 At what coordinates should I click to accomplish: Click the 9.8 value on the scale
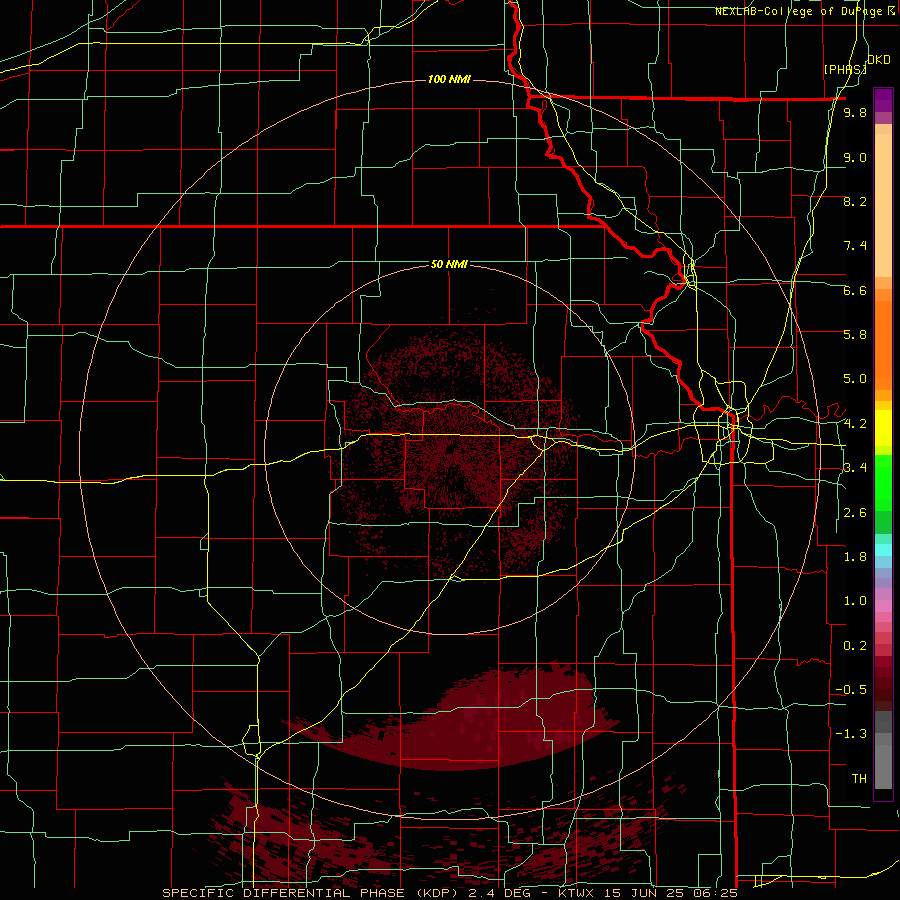[x=855, y=112]
